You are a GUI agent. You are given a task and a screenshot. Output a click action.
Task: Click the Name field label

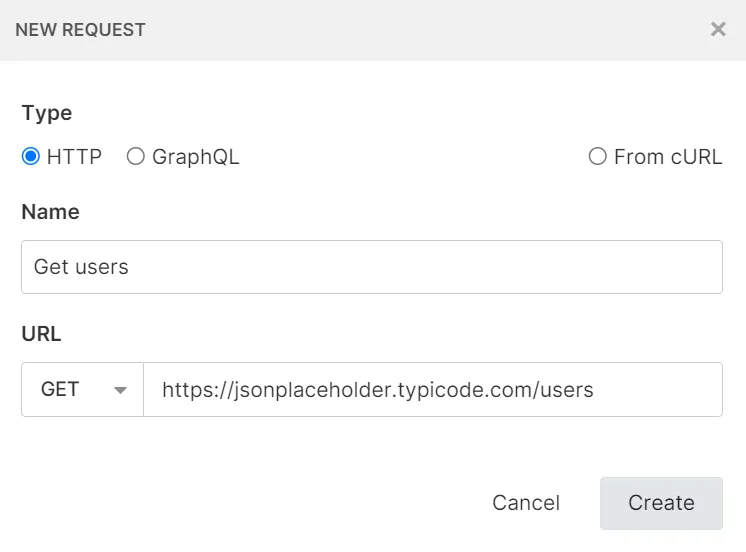tap(50, 212)
